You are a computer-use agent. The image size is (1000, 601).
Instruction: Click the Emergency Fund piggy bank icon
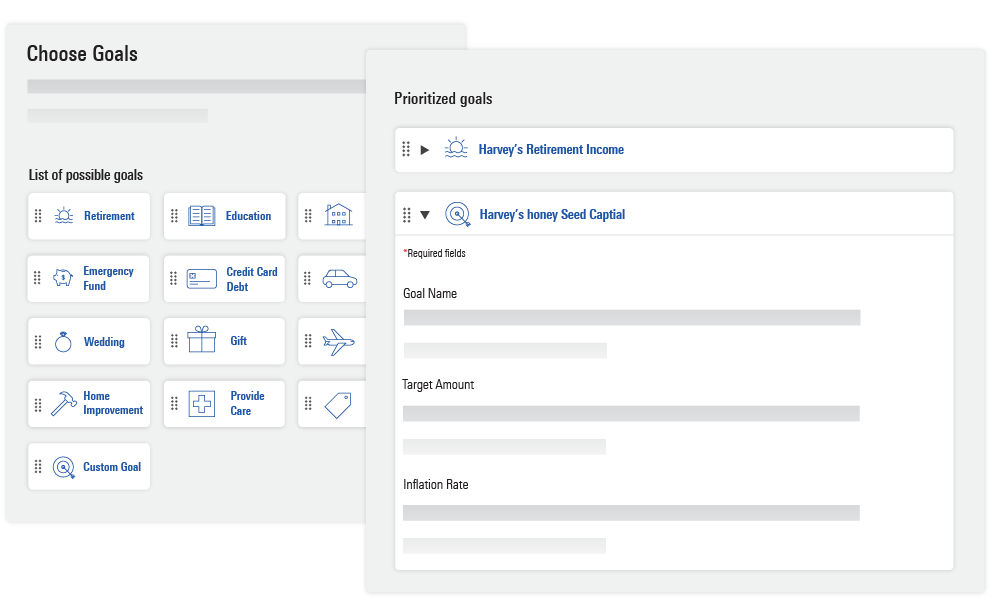point(64,279)
